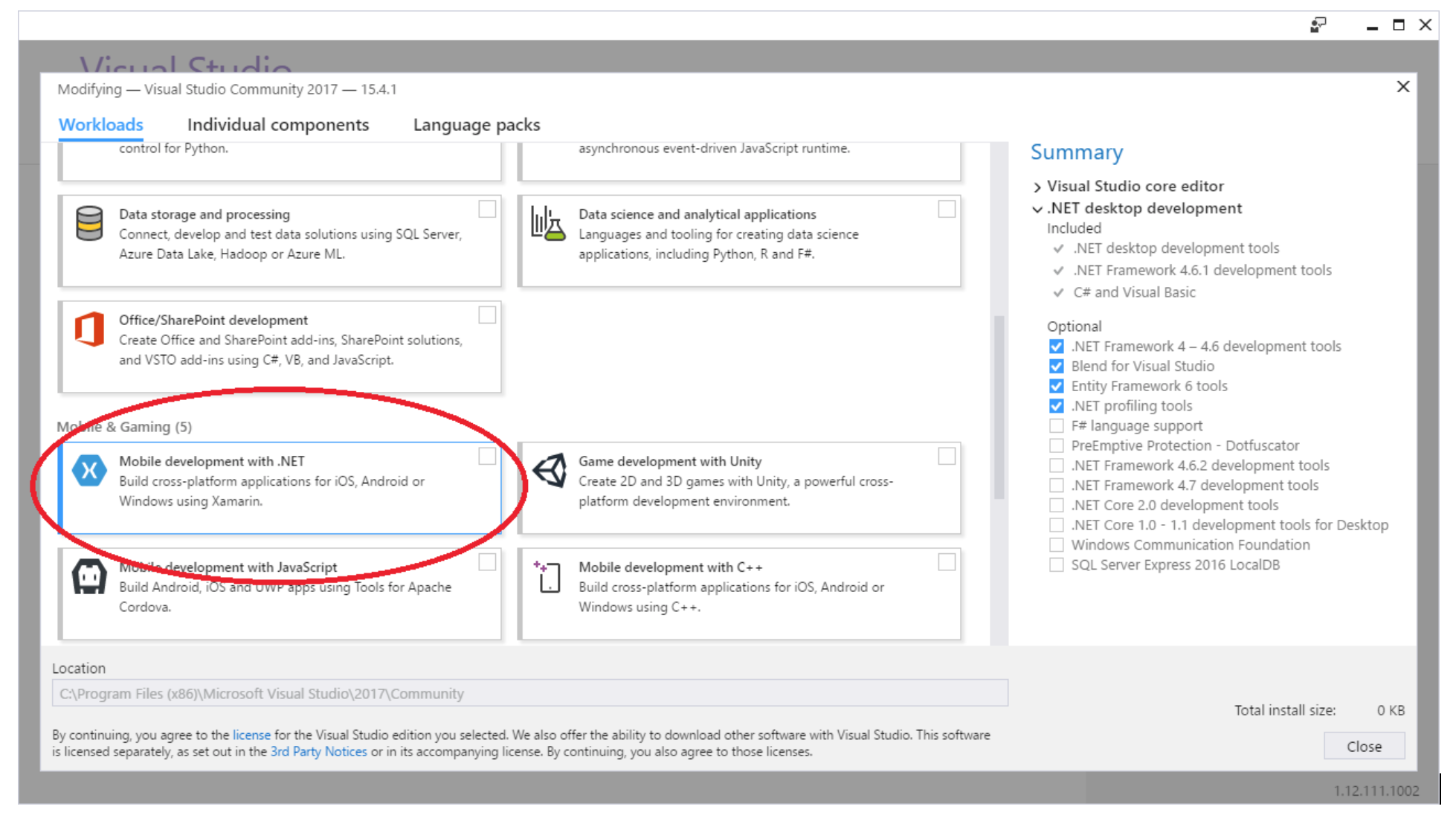Screen dimensions: 1456x818
Task: Click the Office/SharePoint development Office icon
Action: point(89,329)
